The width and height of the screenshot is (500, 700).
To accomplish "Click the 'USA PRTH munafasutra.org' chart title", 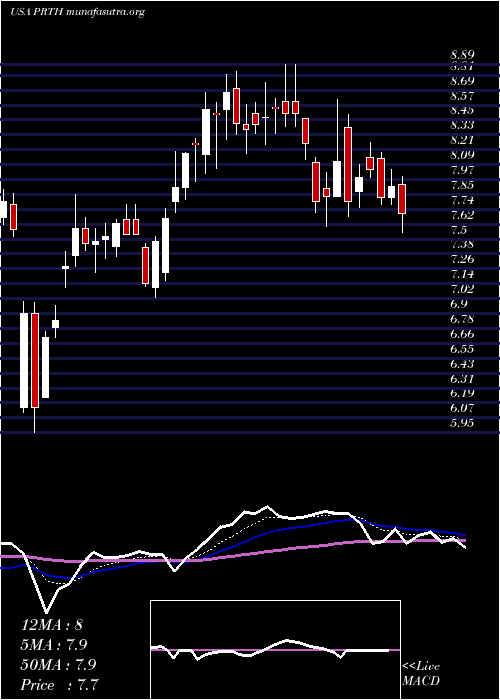I will point(77,12).
